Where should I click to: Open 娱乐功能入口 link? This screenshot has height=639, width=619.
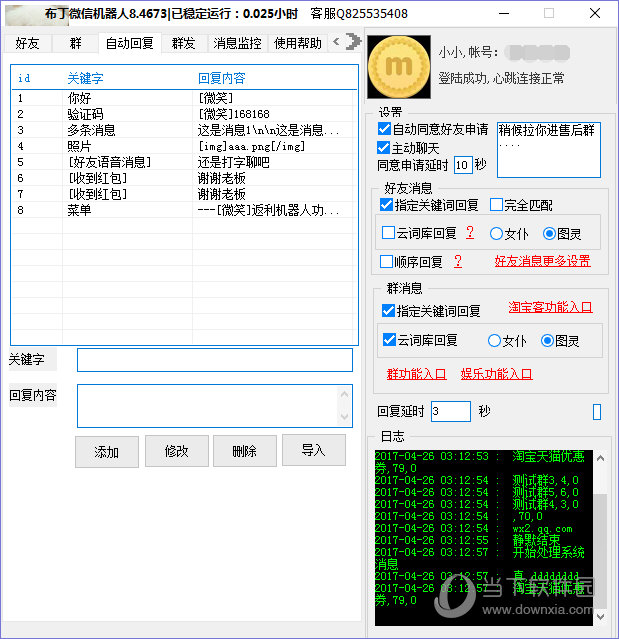[x=496, y=374]
